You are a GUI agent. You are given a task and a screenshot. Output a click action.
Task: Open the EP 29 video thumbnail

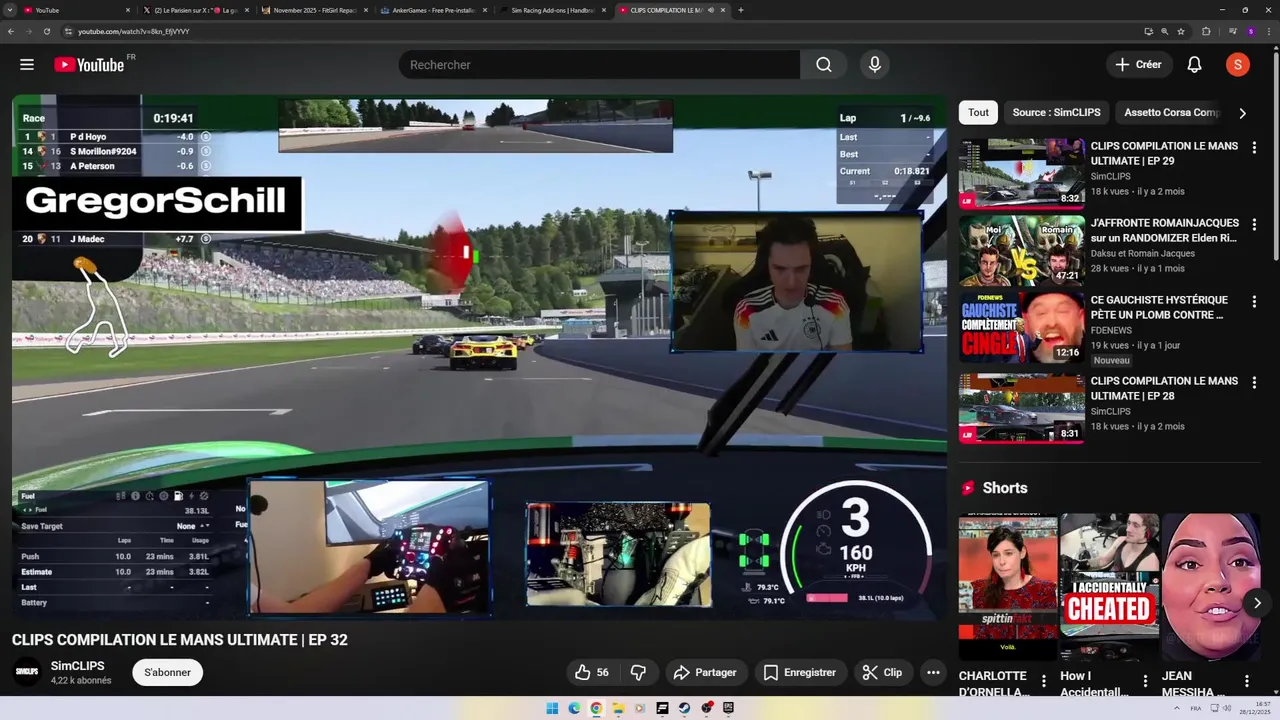pyautogui.click(x=1022, y=173)
